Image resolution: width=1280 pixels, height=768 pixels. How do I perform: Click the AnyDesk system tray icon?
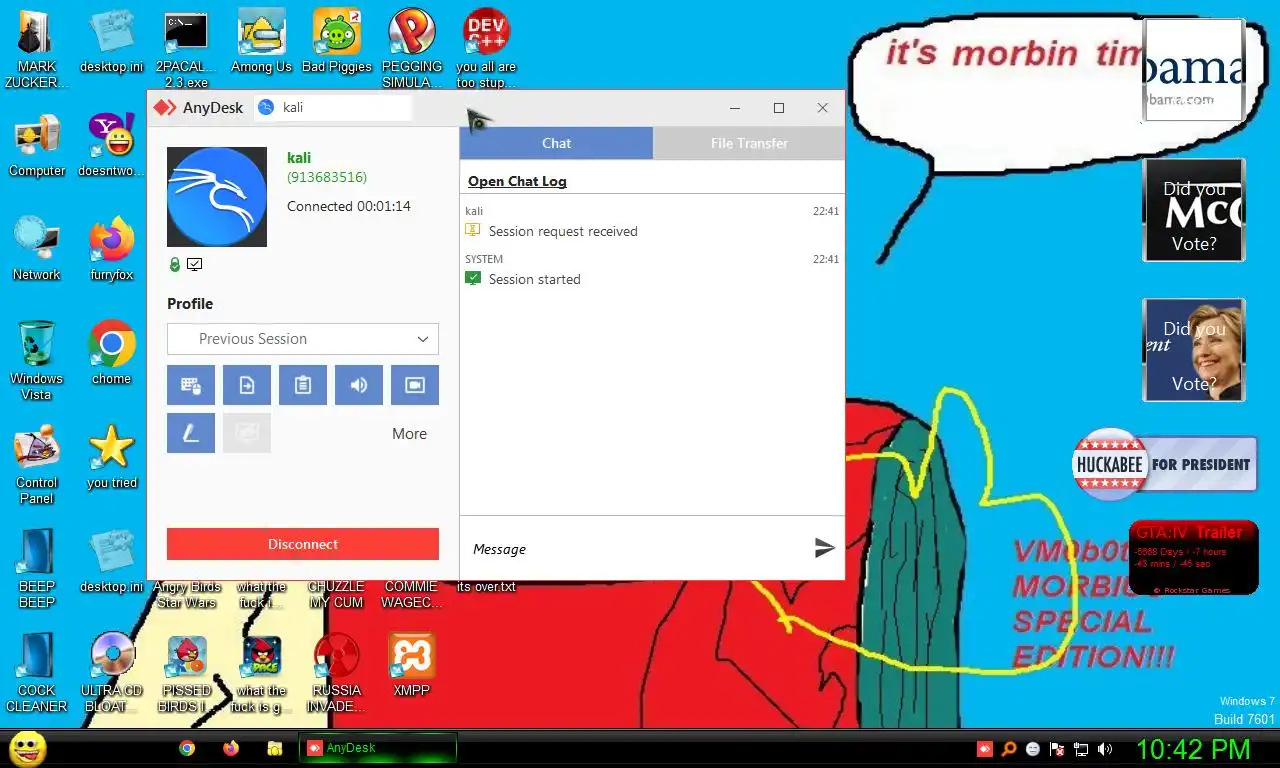pos(985,749)
